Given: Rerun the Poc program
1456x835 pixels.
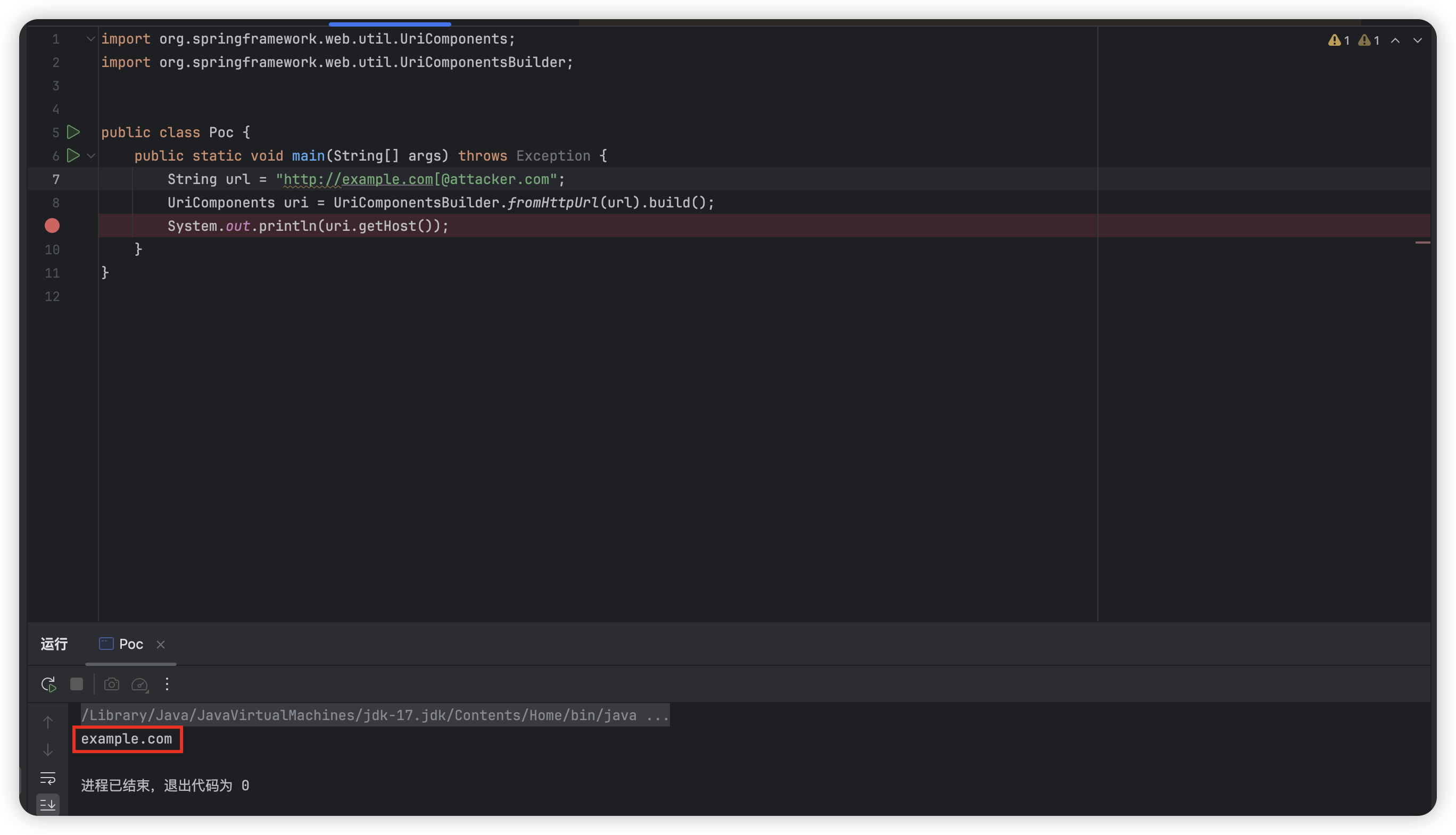Looking at the screenshot, I should point(49,683).
